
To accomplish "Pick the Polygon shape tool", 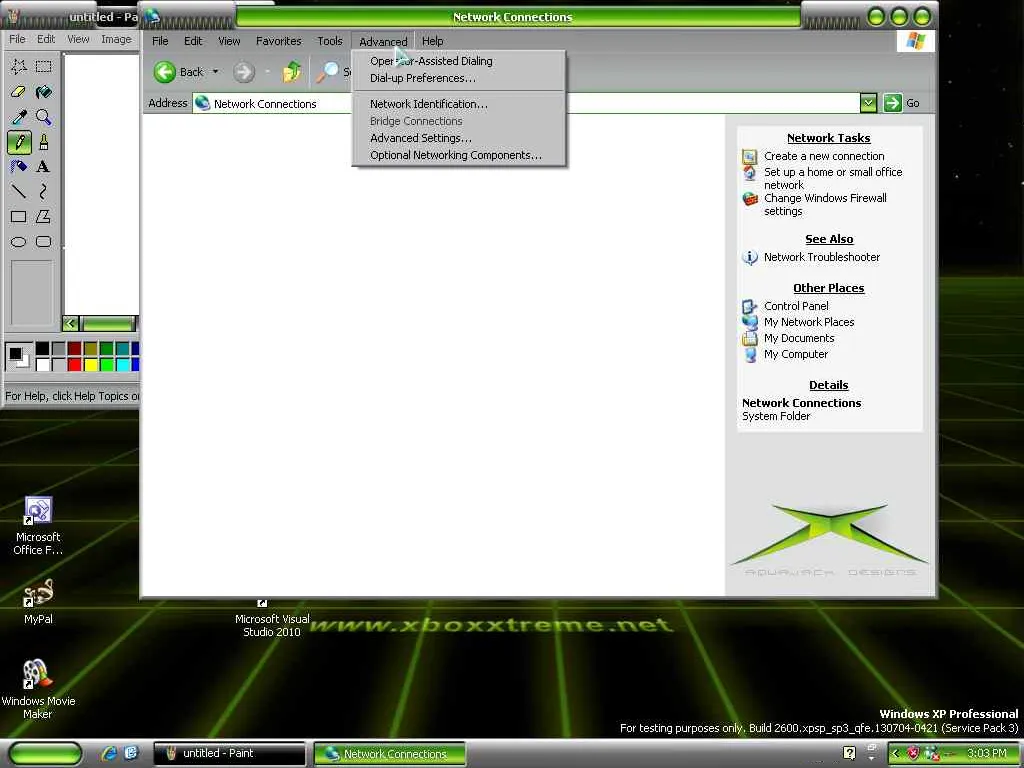I will pos(44,217).
